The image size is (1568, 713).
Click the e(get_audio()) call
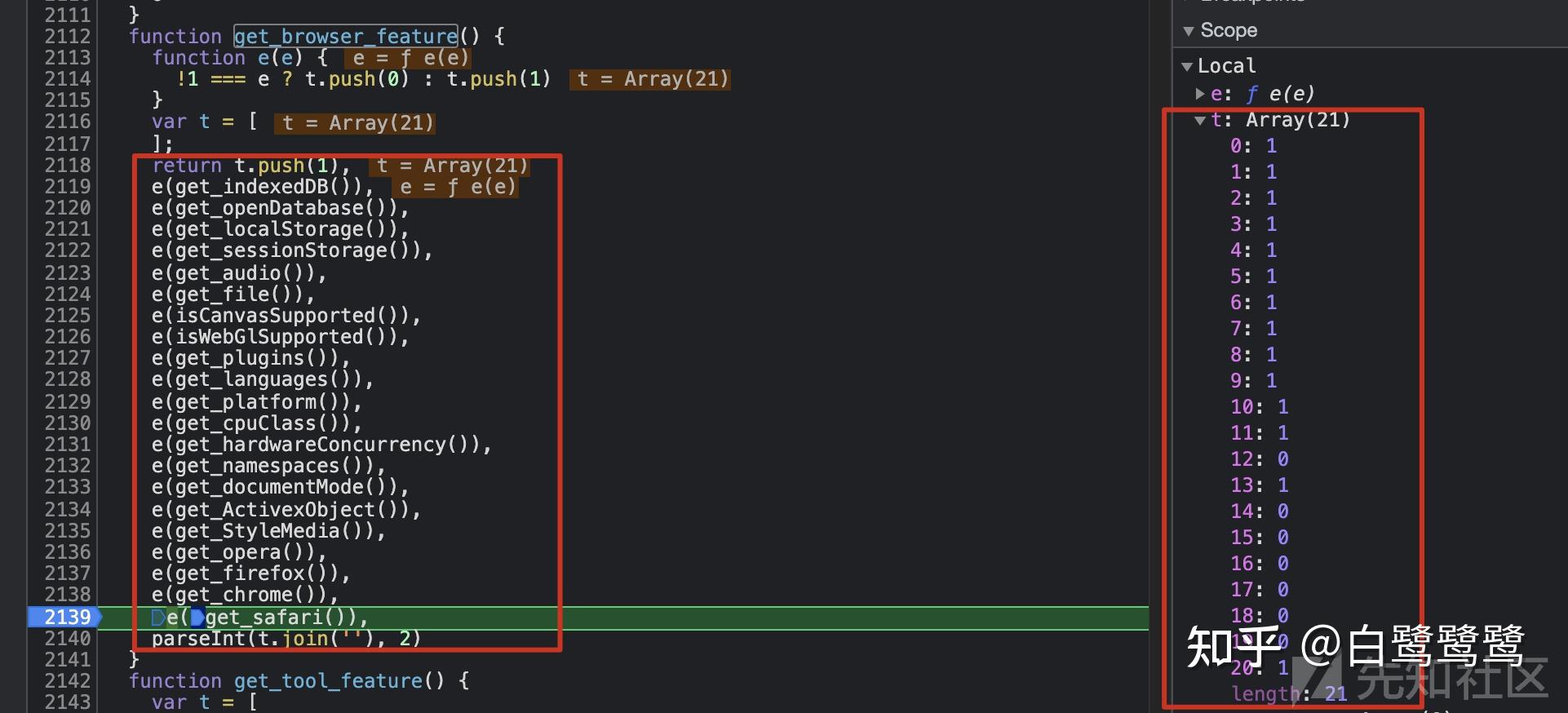coord(233,273)
